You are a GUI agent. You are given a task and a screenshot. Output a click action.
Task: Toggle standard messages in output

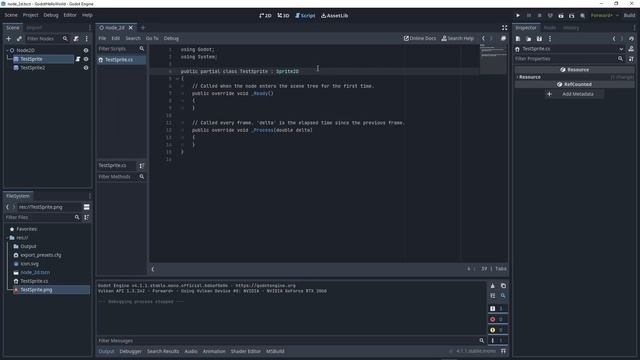point(497,309)
